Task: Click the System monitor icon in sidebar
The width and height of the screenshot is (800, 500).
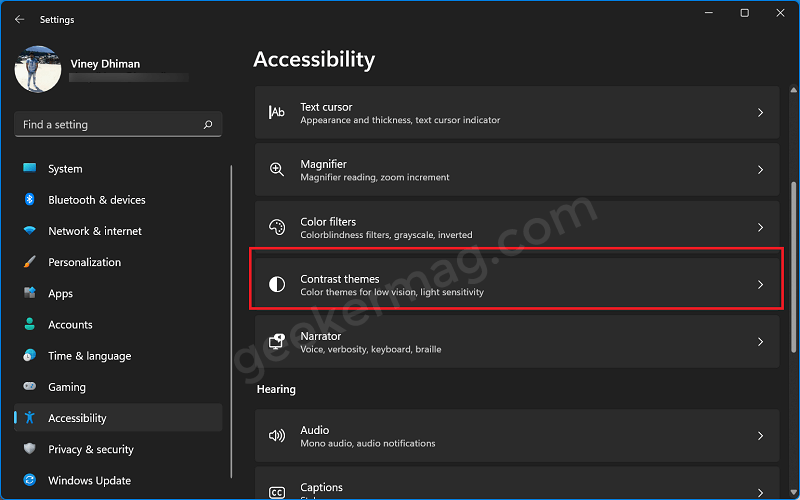Action: point(30,168)
